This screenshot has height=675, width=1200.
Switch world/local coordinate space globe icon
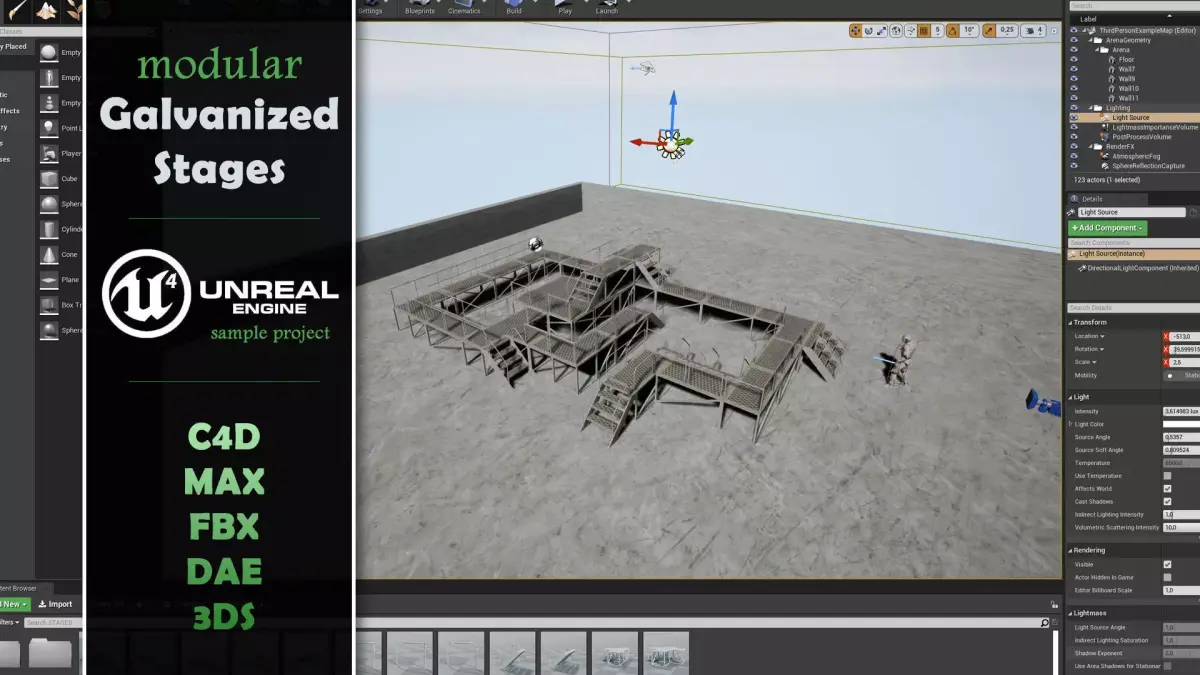click(x=898, y=31)
